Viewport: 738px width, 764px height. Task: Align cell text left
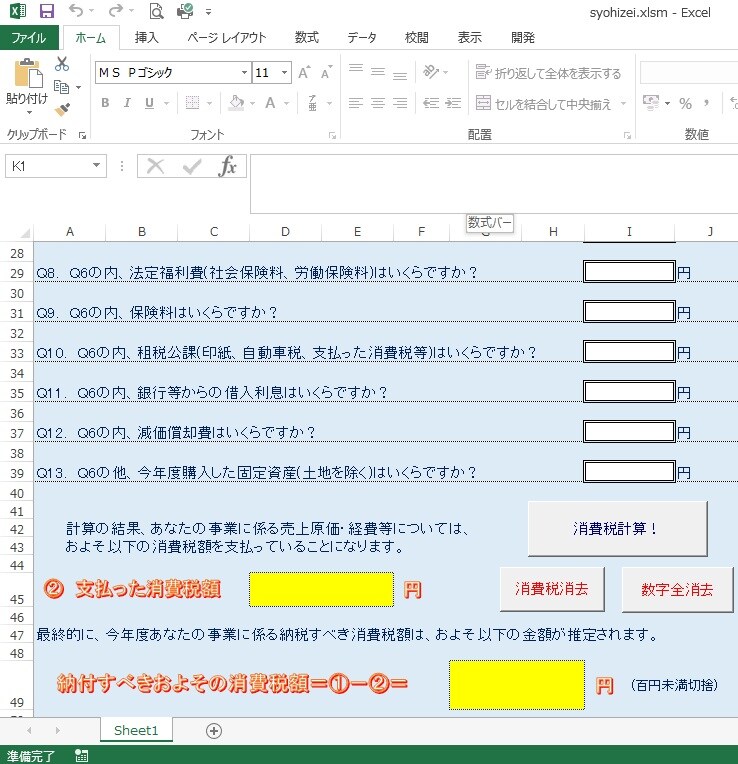click(356, 103)
